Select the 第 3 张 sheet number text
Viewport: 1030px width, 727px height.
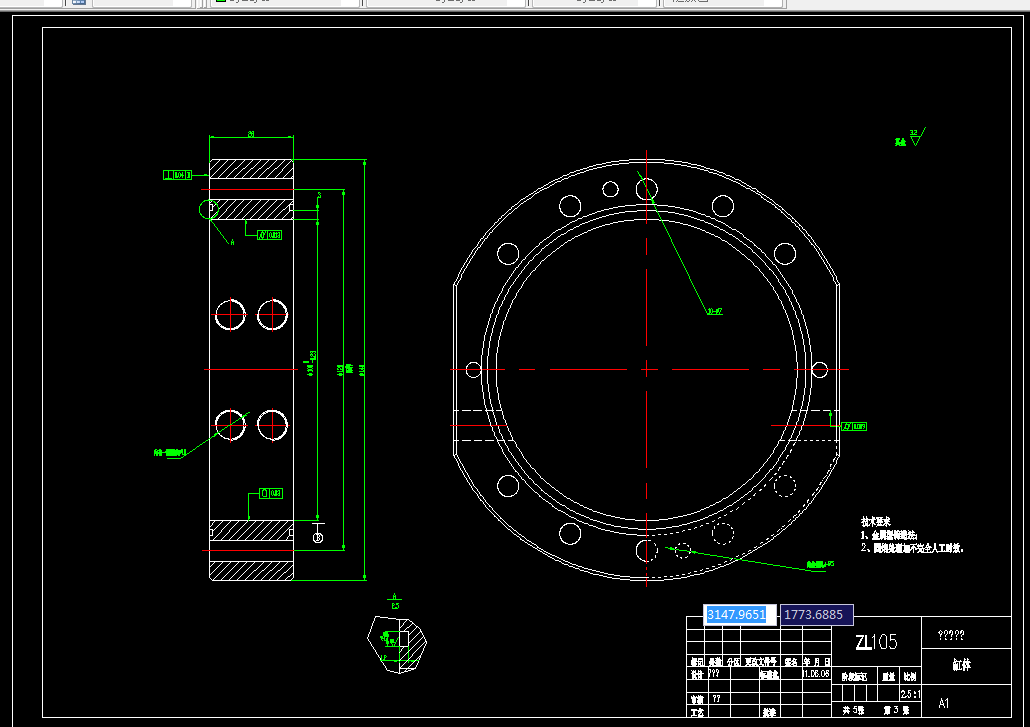[x=897, y=711]
